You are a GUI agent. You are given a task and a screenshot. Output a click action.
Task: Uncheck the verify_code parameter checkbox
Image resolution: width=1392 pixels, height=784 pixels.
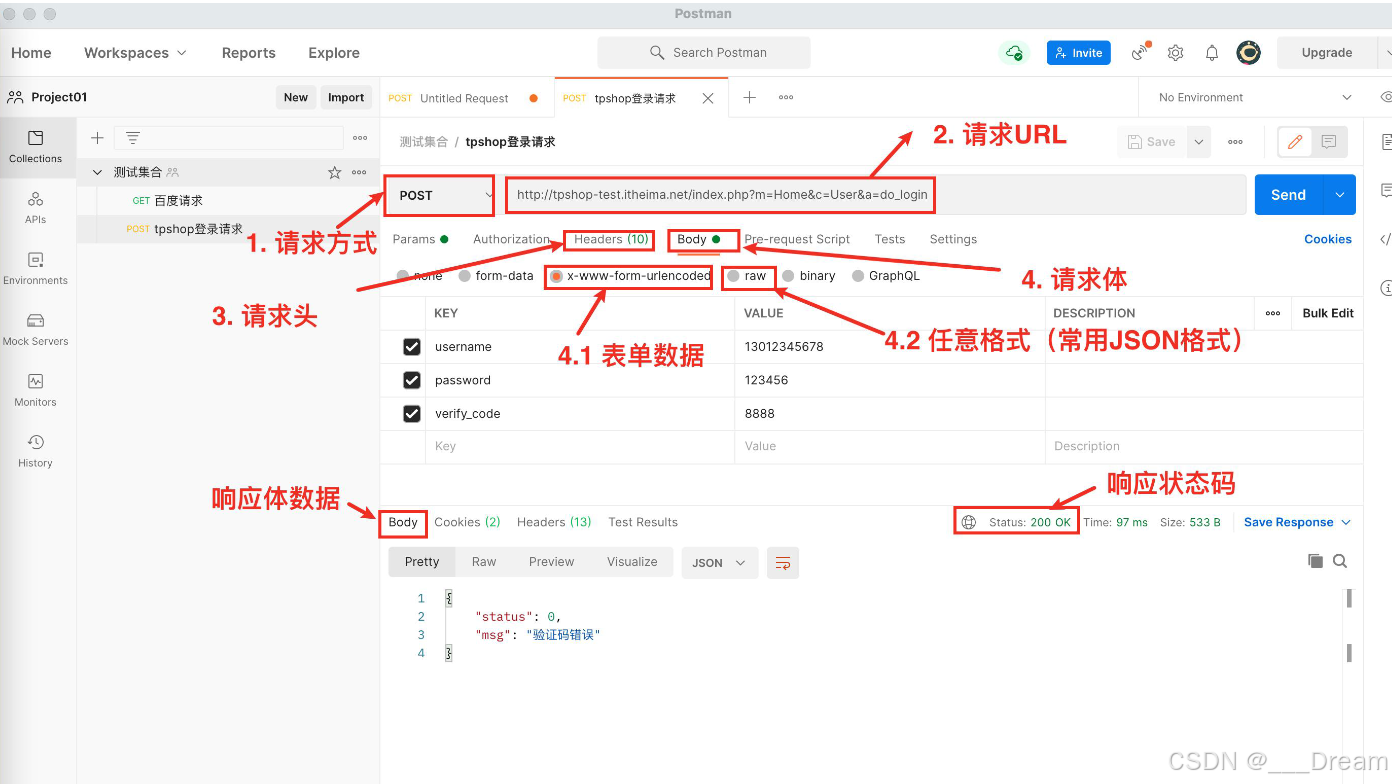(412, 413)
